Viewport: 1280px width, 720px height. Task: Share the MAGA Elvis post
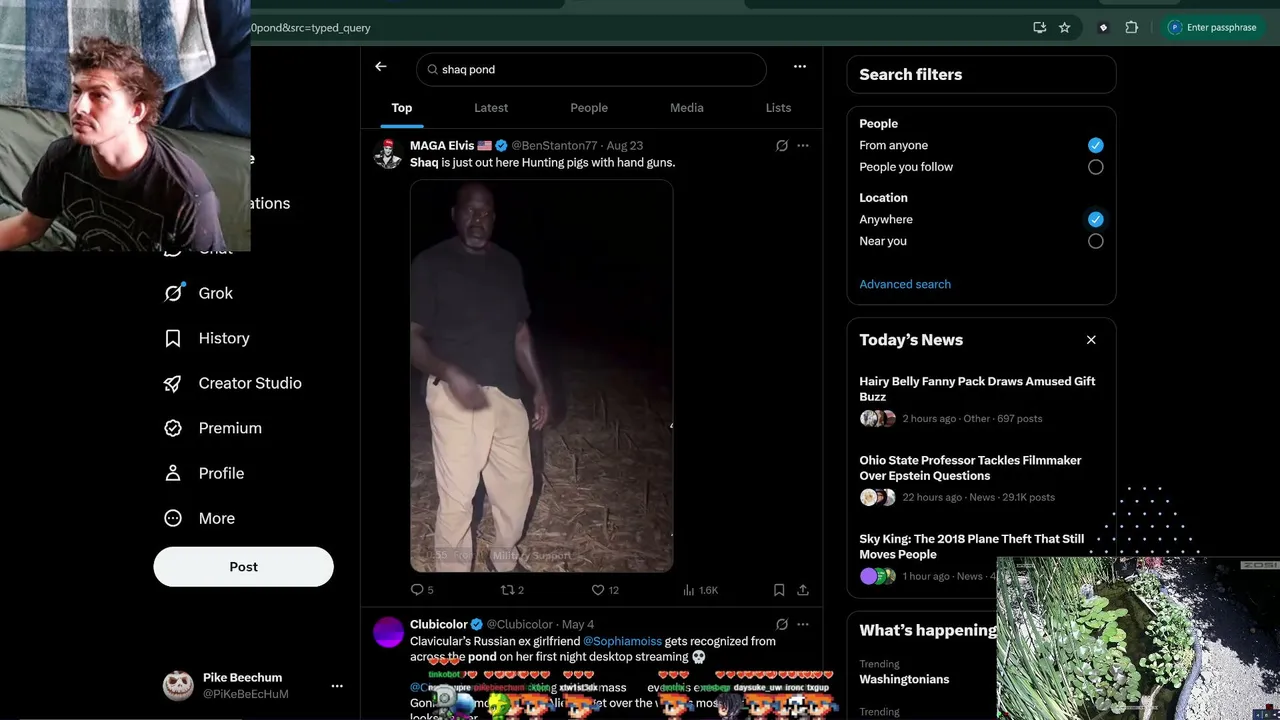pyautogui.click(x=803, y=590)
